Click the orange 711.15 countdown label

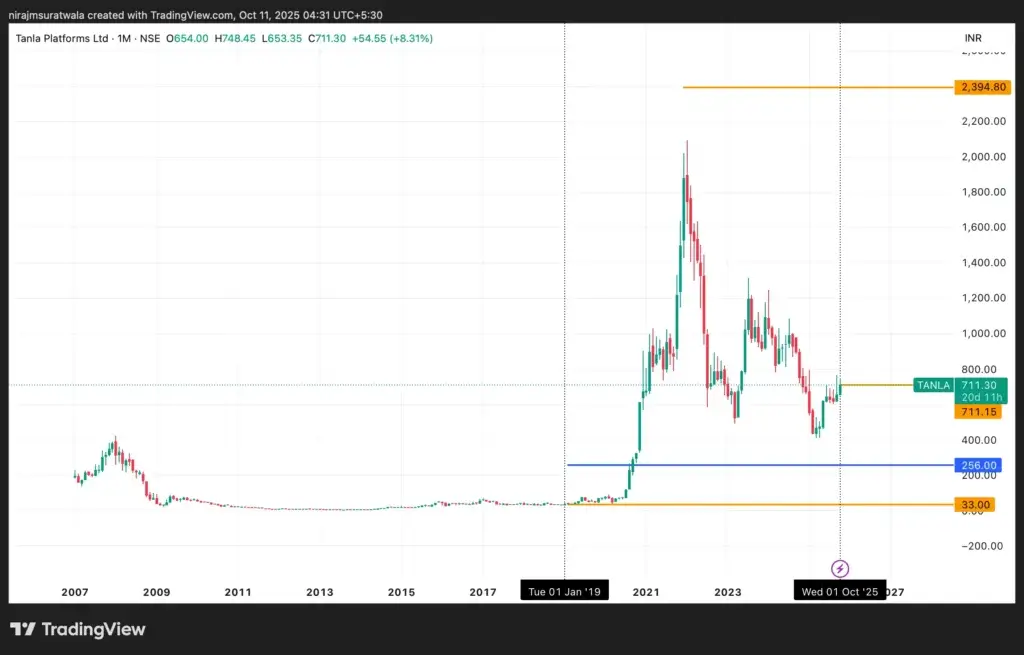pos(977,410)
